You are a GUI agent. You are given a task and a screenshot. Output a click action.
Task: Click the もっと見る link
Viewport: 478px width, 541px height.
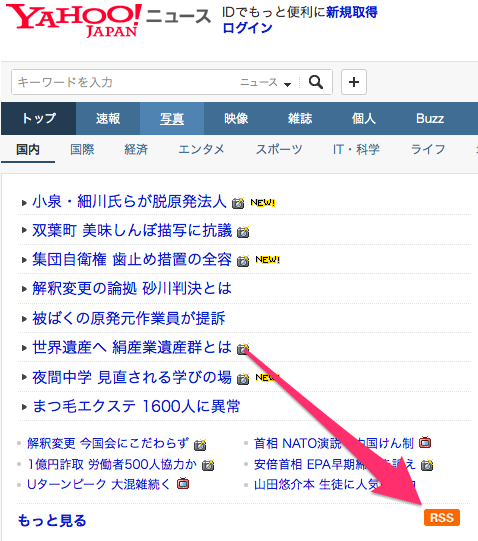tap(52, 520)
